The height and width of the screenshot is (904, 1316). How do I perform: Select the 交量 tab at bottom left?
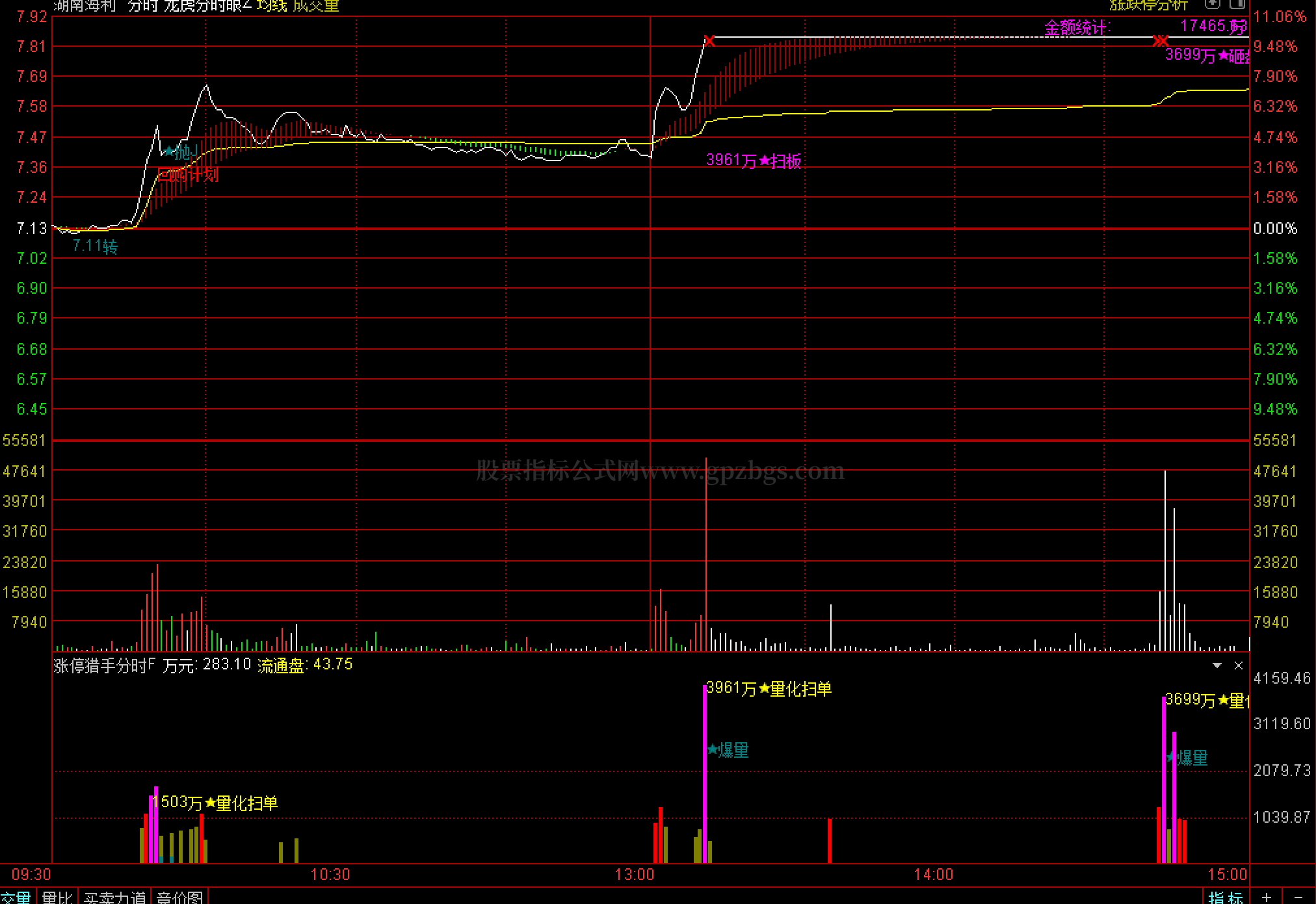point(16,898)
